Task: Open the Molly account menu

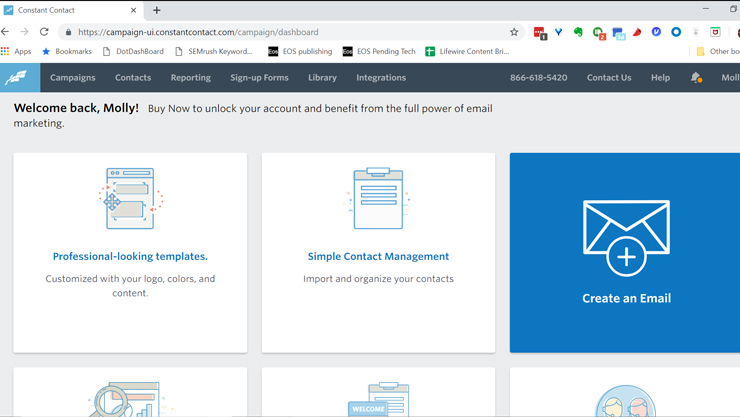Action: coord(730,77)
